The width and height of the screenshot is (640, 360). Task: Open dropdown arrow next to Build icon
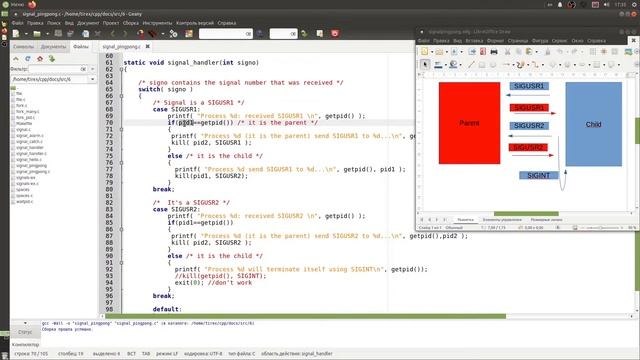point(162,34)
